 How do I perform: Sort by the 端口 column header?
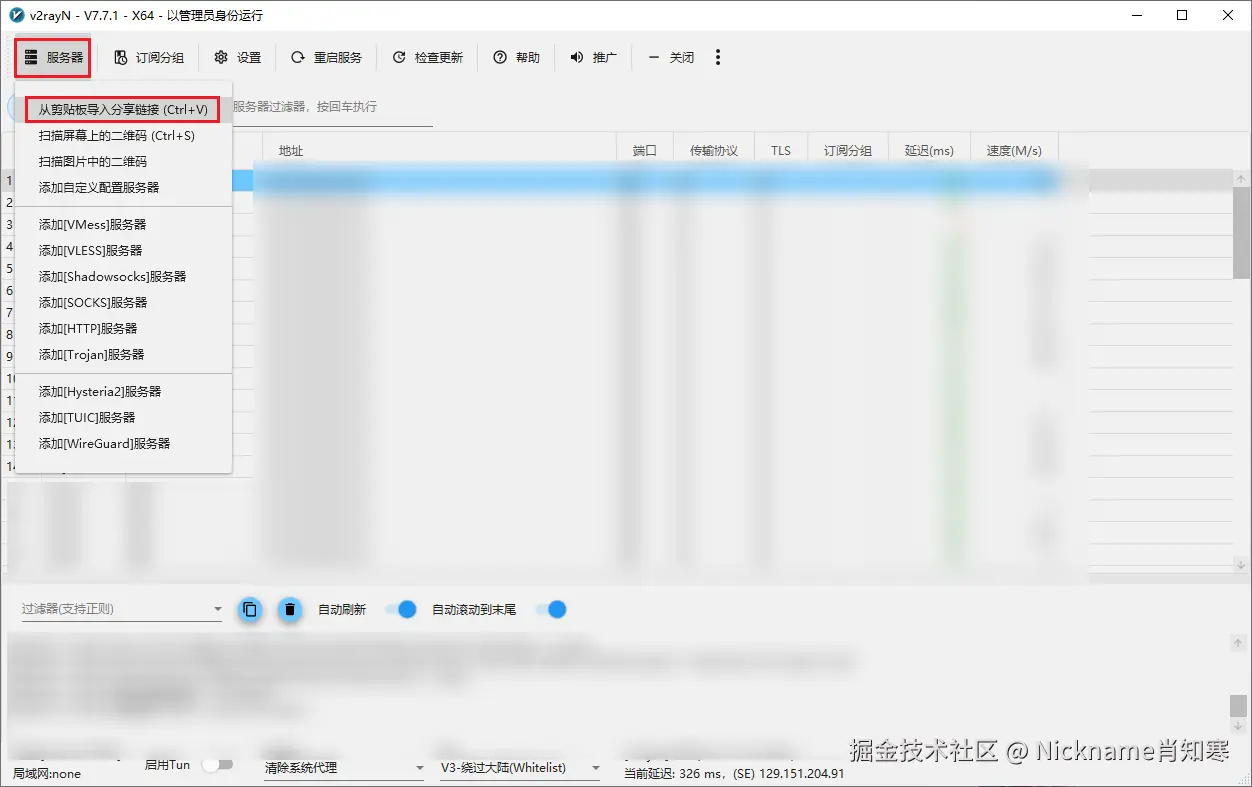(645, 151)
